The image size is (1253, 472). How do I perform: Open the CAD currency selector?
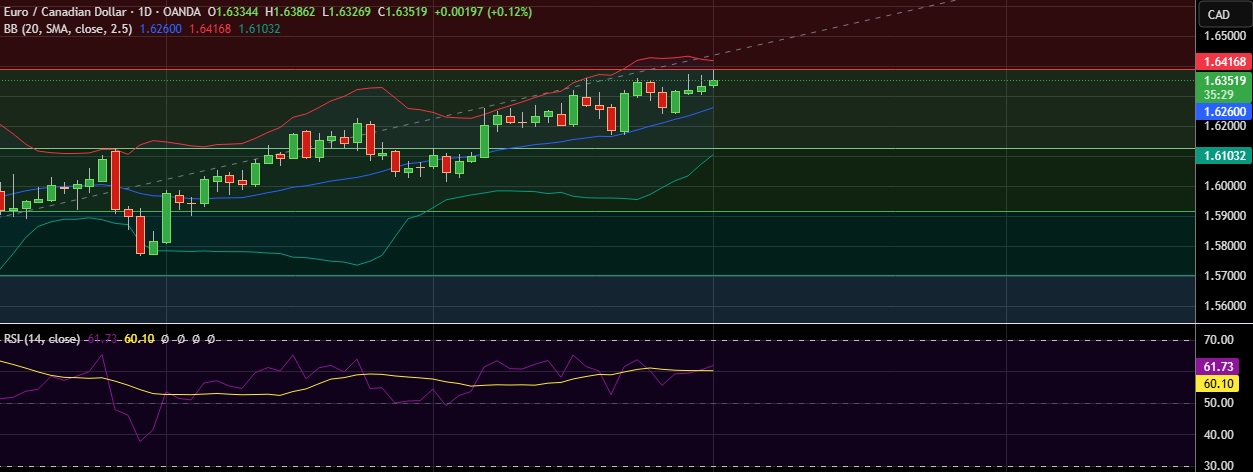(1218, 14)
